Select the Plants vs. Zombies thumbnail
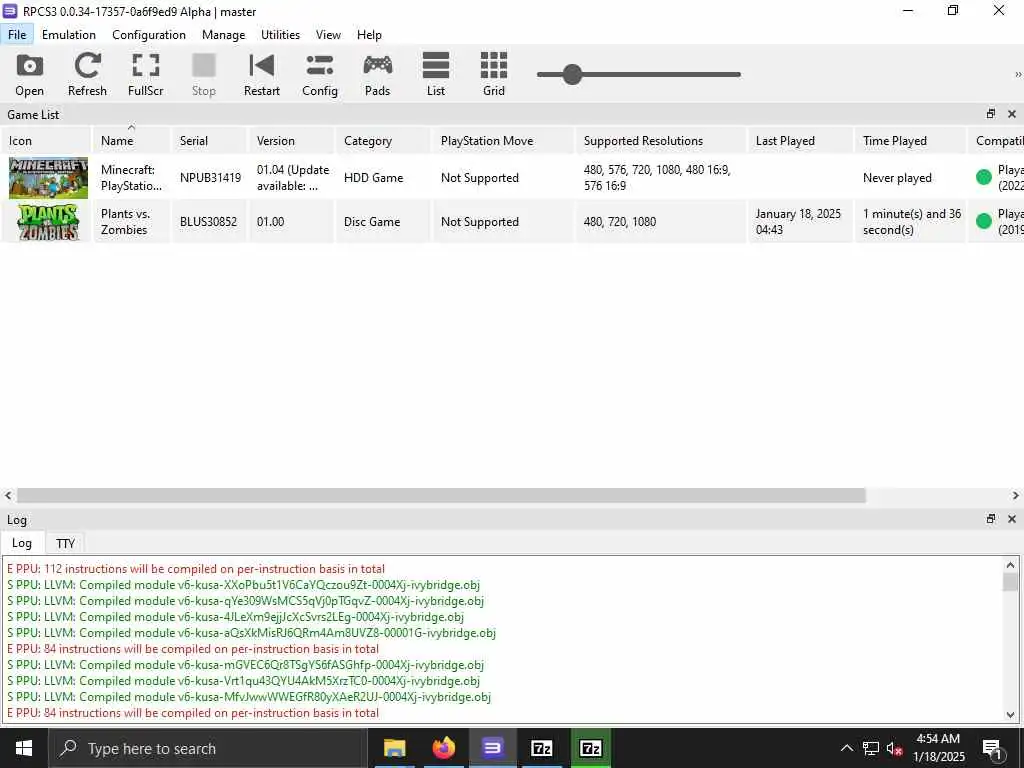 pyautogui.click(x=48, y=222)
